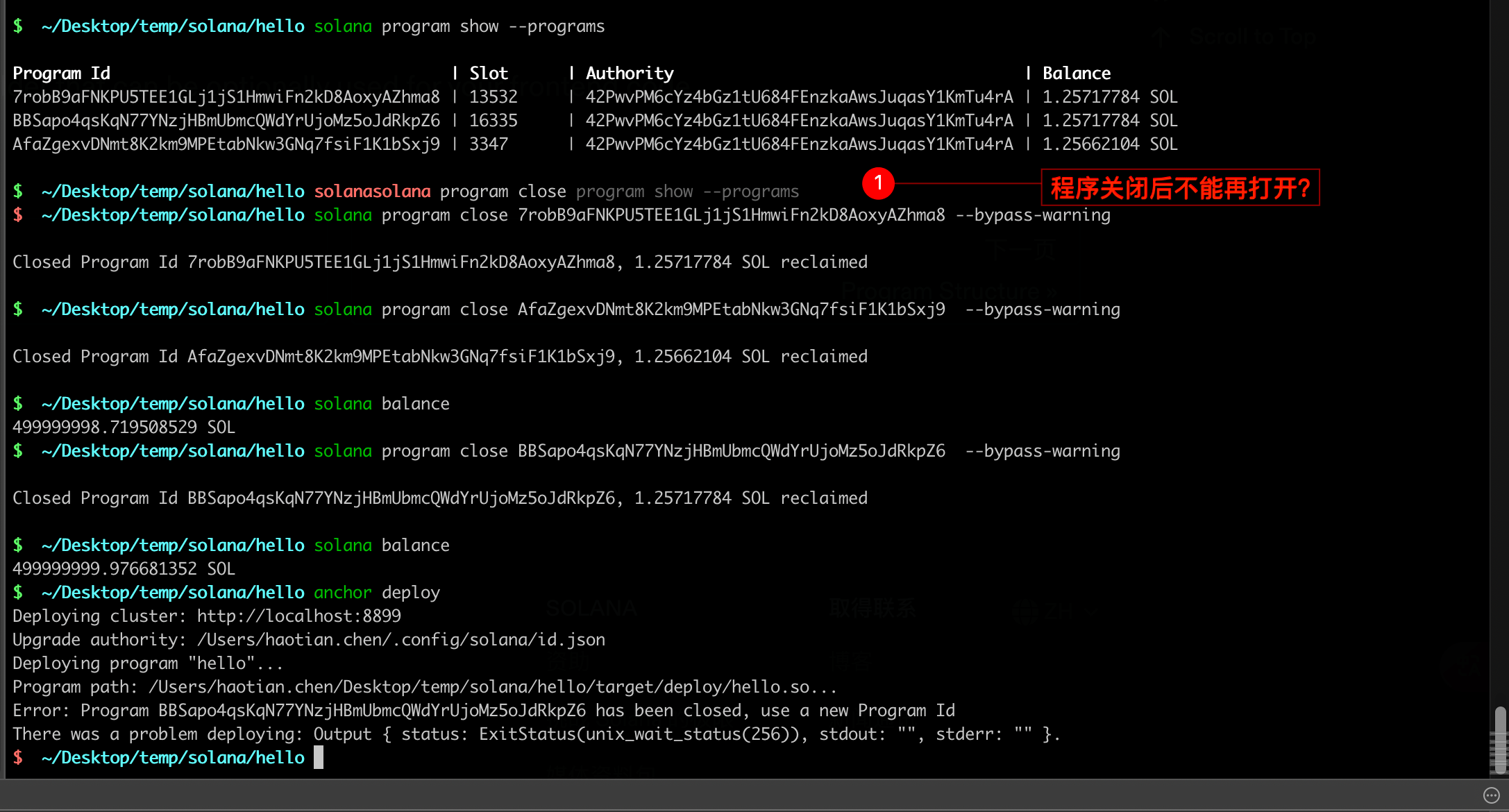Image resolution: width=1509 pixels, height=812 pixels.
Task: Grab the terminal vertical scrollbar thumb
Action: point(1500,740)
